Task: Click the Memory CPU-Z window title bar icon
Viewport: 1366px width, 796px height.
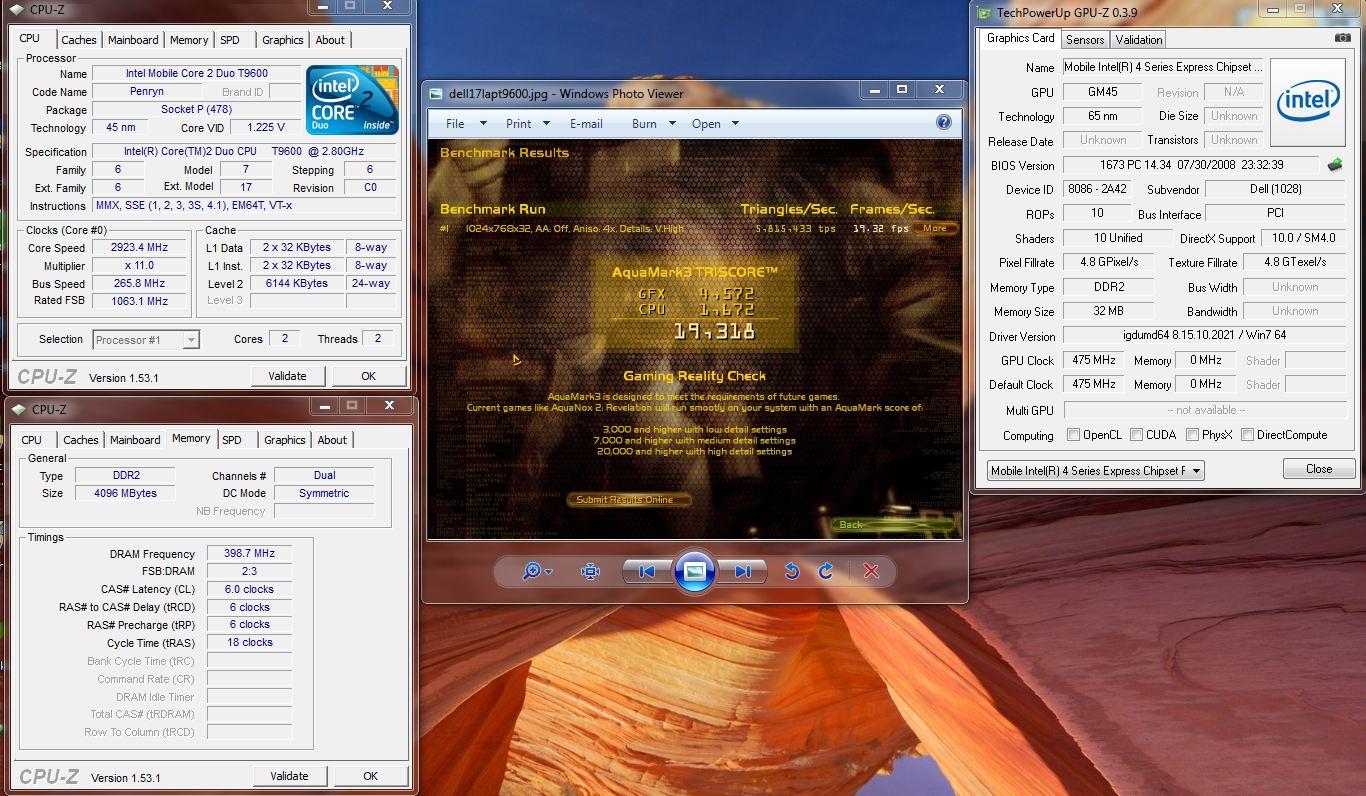Action: (18, 409)
